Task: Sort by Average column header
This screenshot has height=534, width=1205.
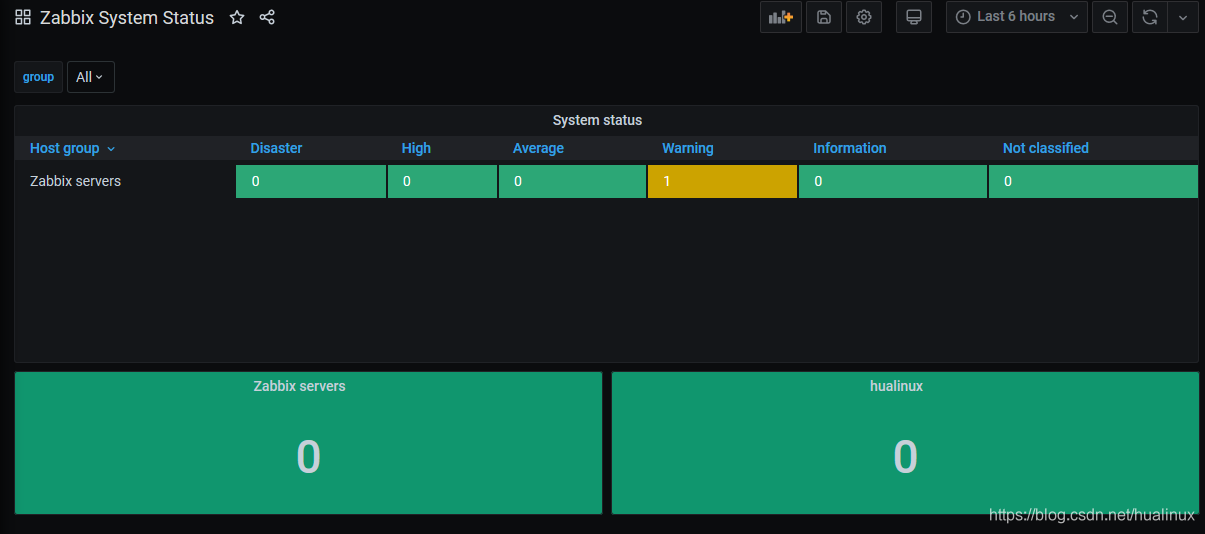Action: click(538, 148)
